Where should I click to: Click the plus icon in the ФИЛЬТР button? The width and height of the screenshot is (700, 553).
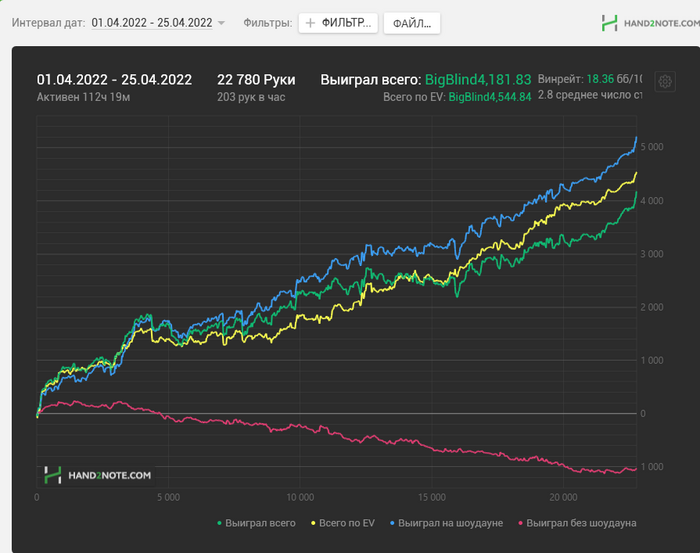[x=310, y=23]
